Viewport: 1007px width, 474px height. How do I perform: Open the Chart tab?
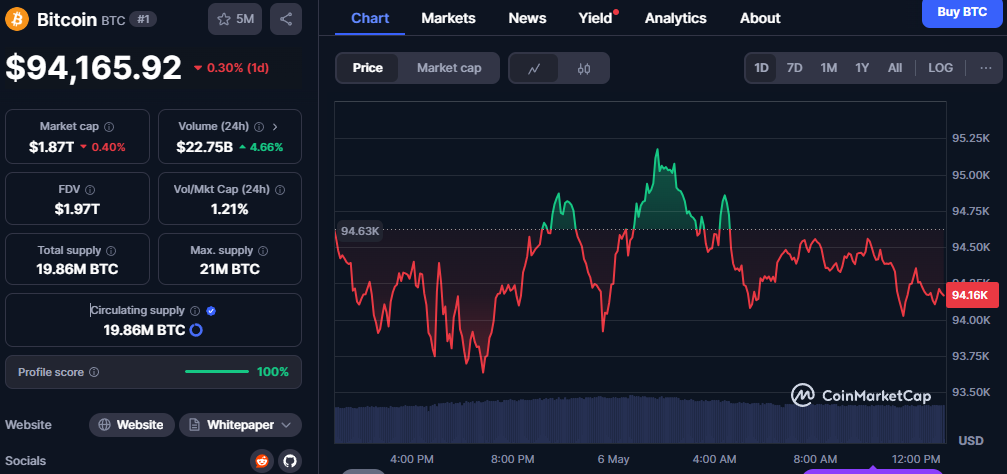(x=370, y=18)
